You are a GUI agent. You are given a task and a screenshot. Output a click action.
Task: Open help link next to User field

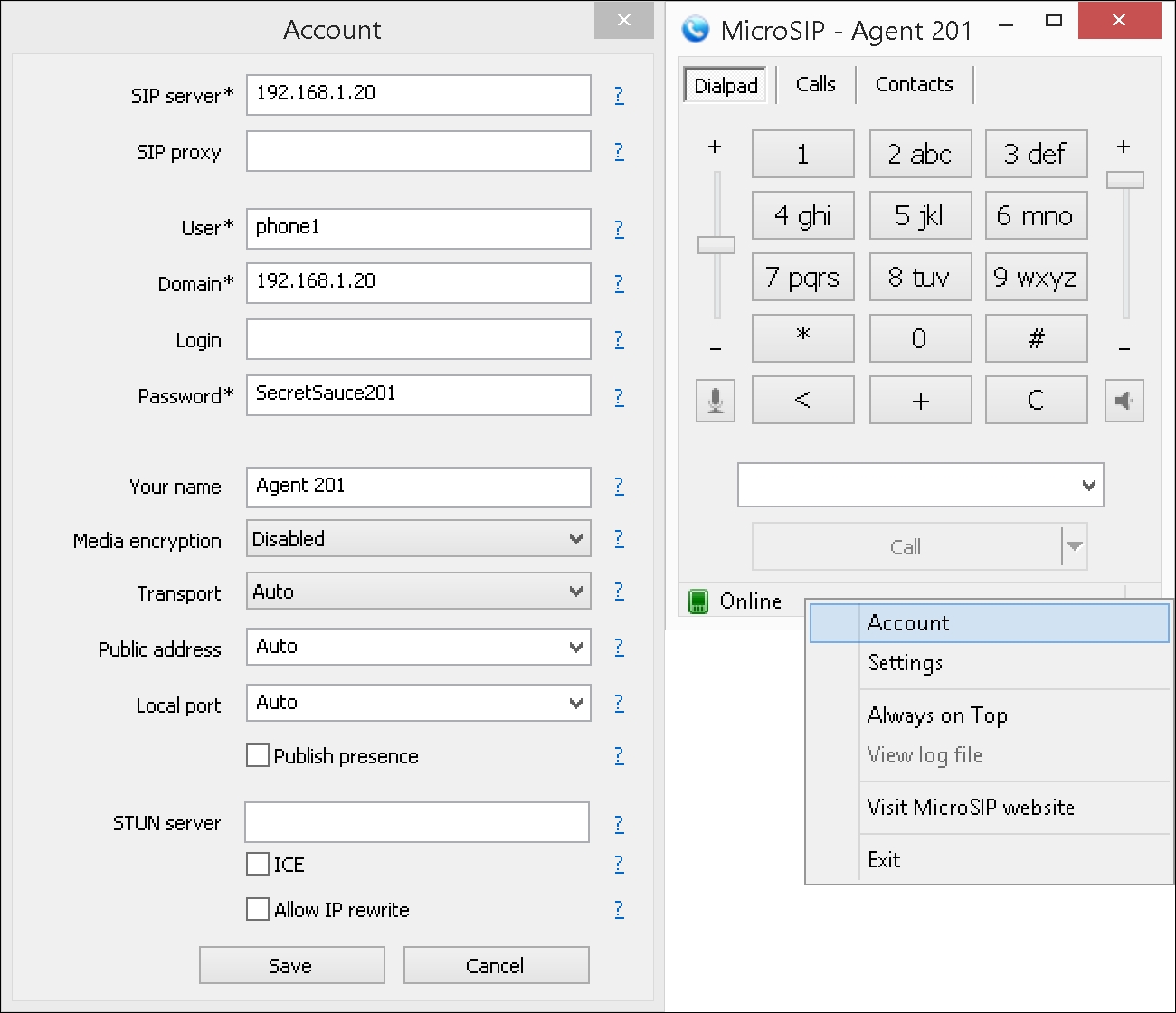pos(619,229)
